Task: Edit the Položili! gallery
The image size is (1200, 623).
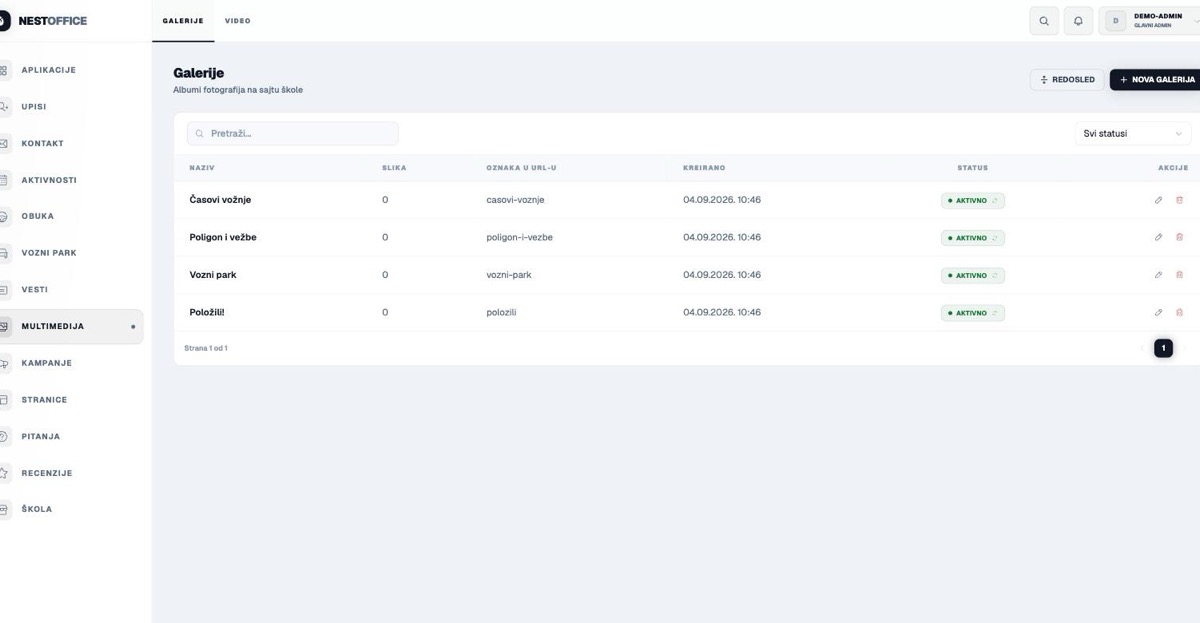Action: click(x=1158, y=312)
